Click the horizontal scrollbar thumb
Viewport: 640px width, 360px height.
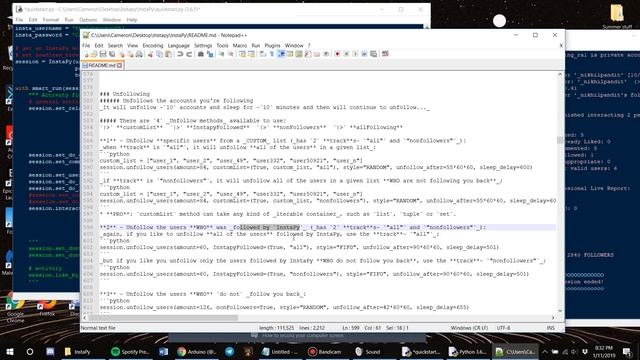pyautogui.click(x=163, y=318)
